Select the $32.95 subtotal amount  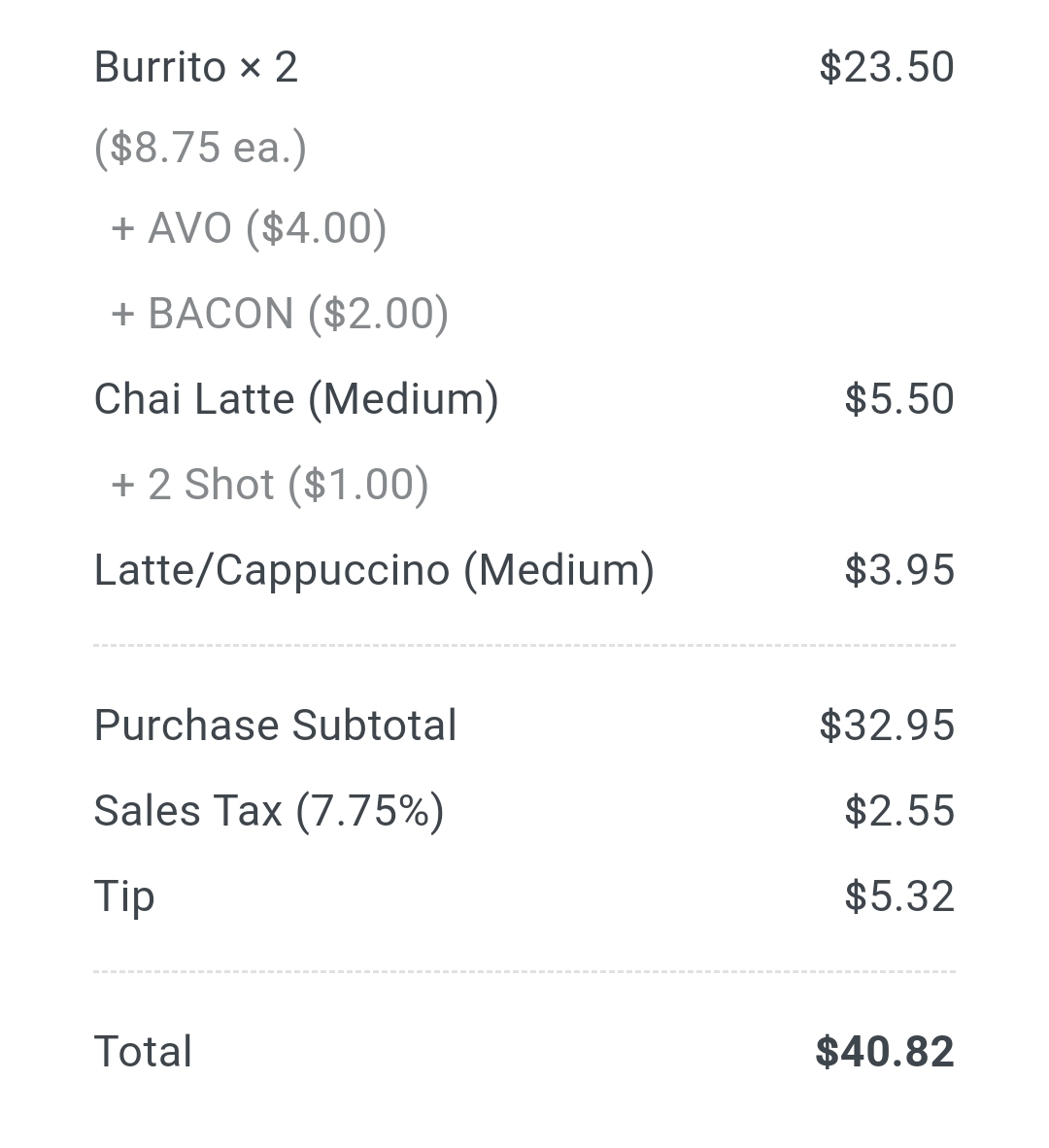click(886, 726)
